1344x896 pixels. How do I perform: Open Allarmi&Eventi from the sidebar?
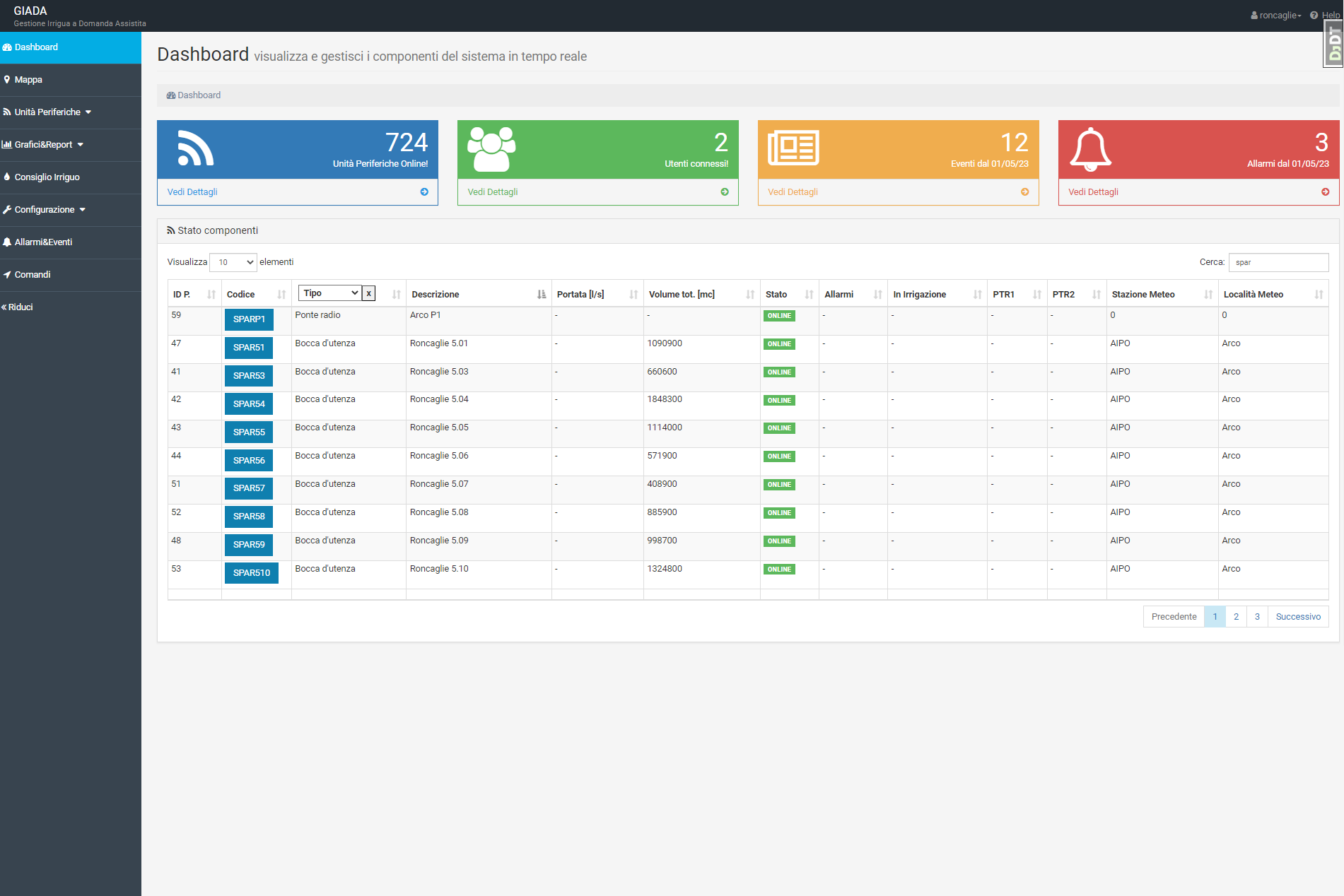click(43, 242)
